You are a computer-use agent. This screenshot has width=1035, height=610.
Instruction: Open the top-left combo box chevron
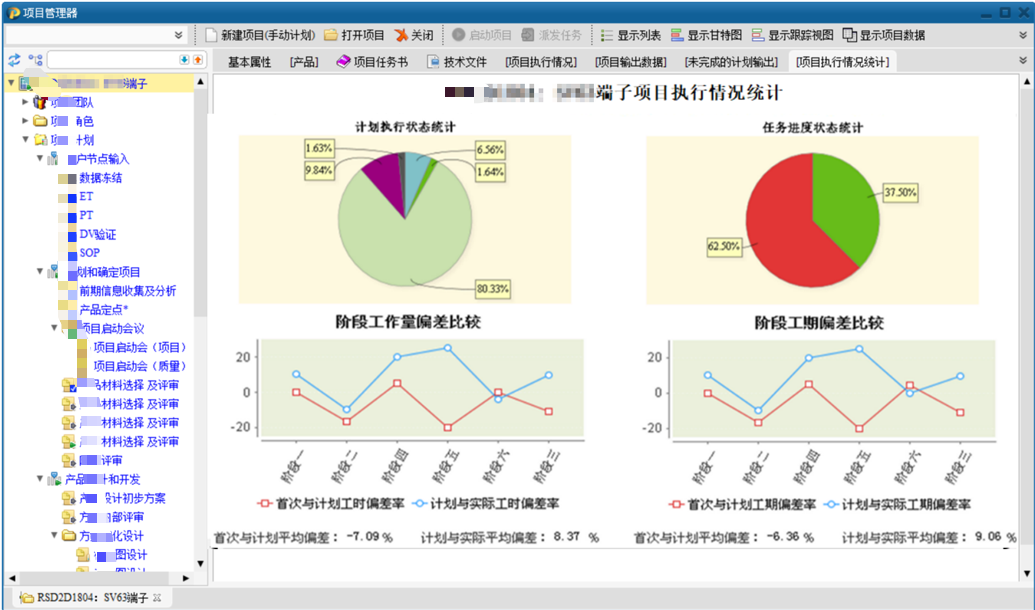[x=178, y=35]
